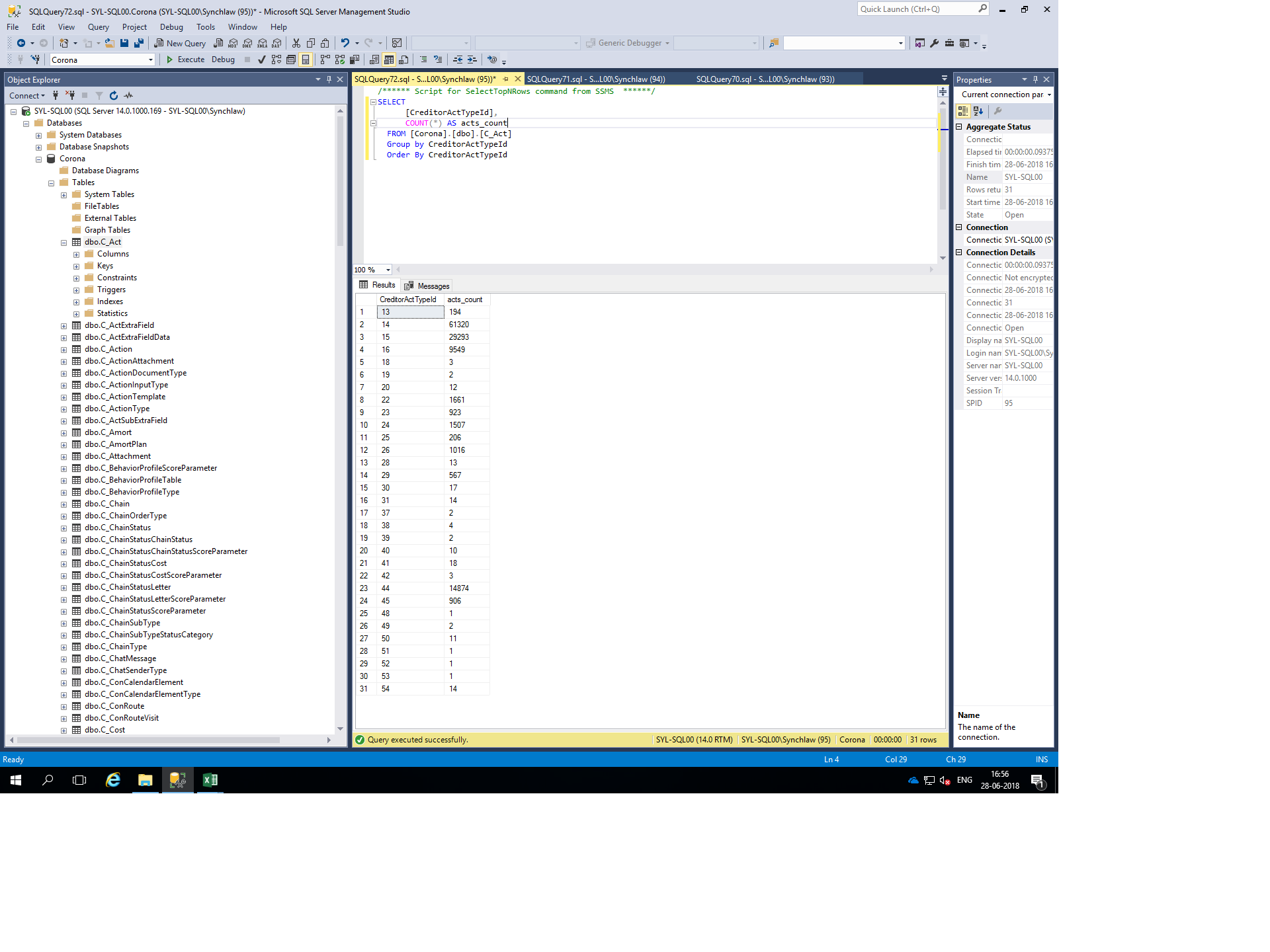
Task: Switch to the SQLQuery70.sql tab
Action: (x=765, y=79)
